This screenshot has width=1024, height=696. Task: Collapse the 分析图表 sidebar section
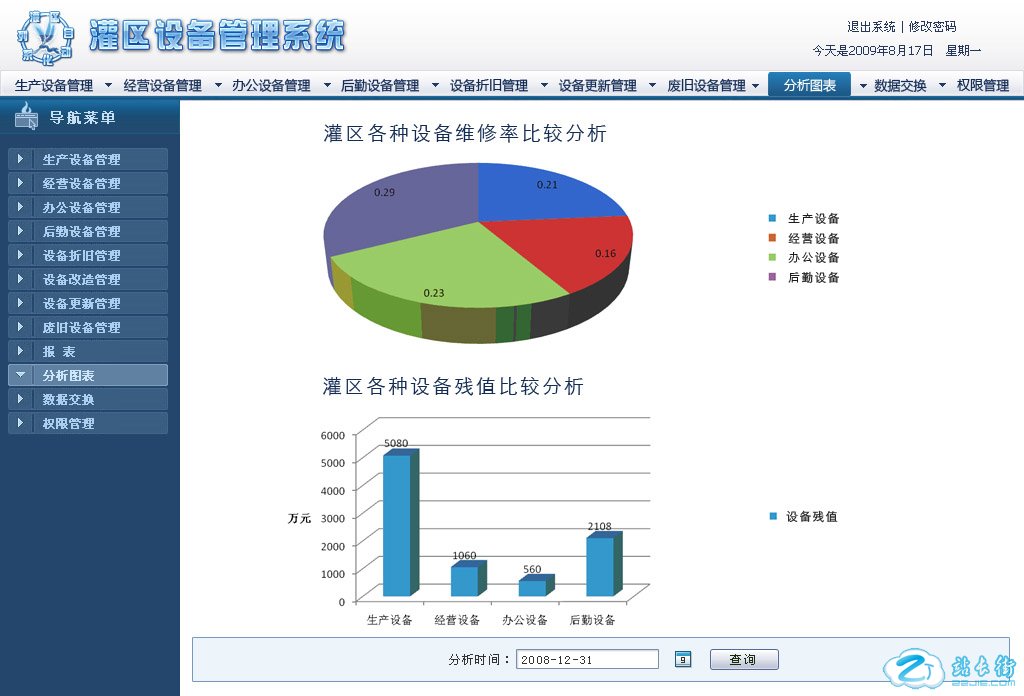(20, 375)
